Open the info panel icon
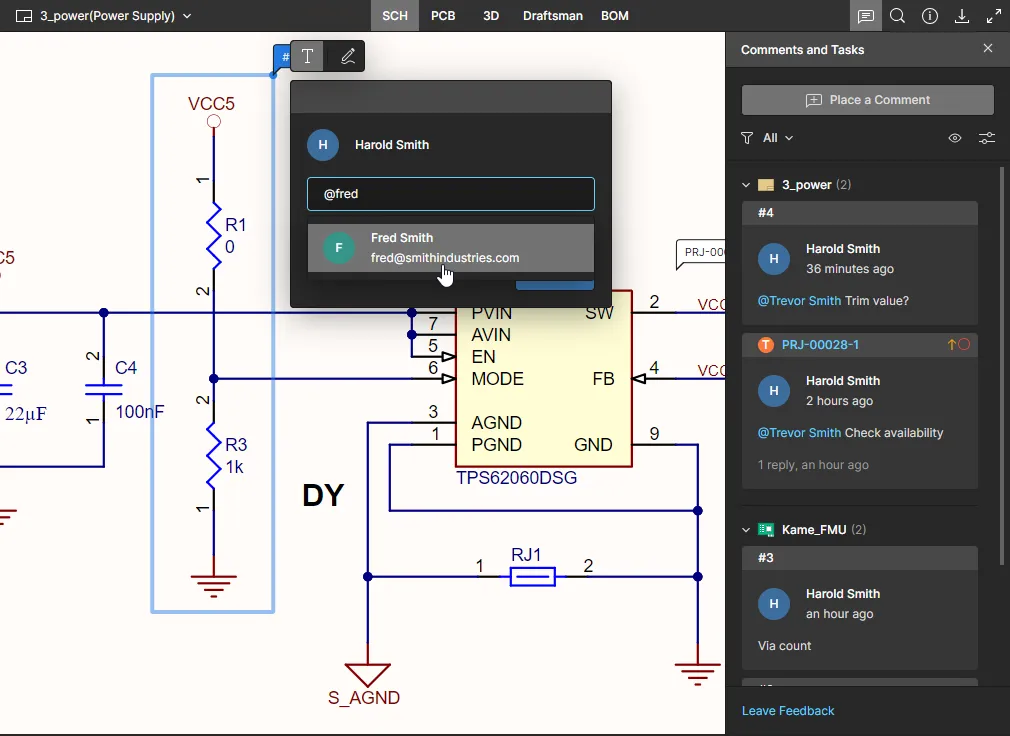 930,16
